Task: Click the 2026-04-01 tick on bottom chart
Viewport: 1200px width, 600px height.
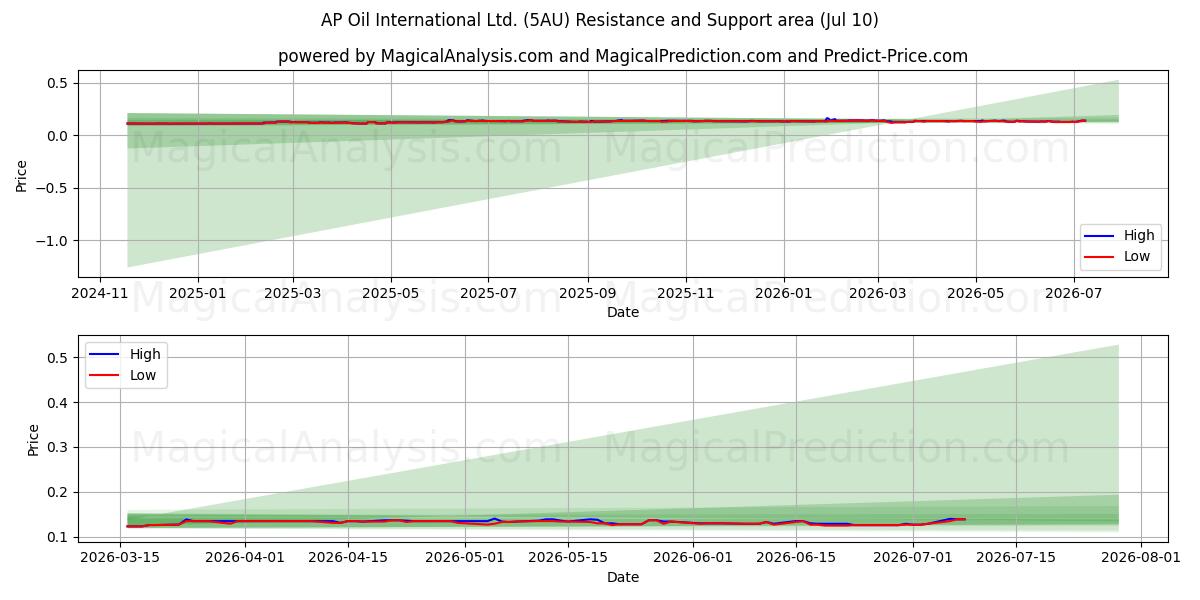Action: (x=245, y=558)
